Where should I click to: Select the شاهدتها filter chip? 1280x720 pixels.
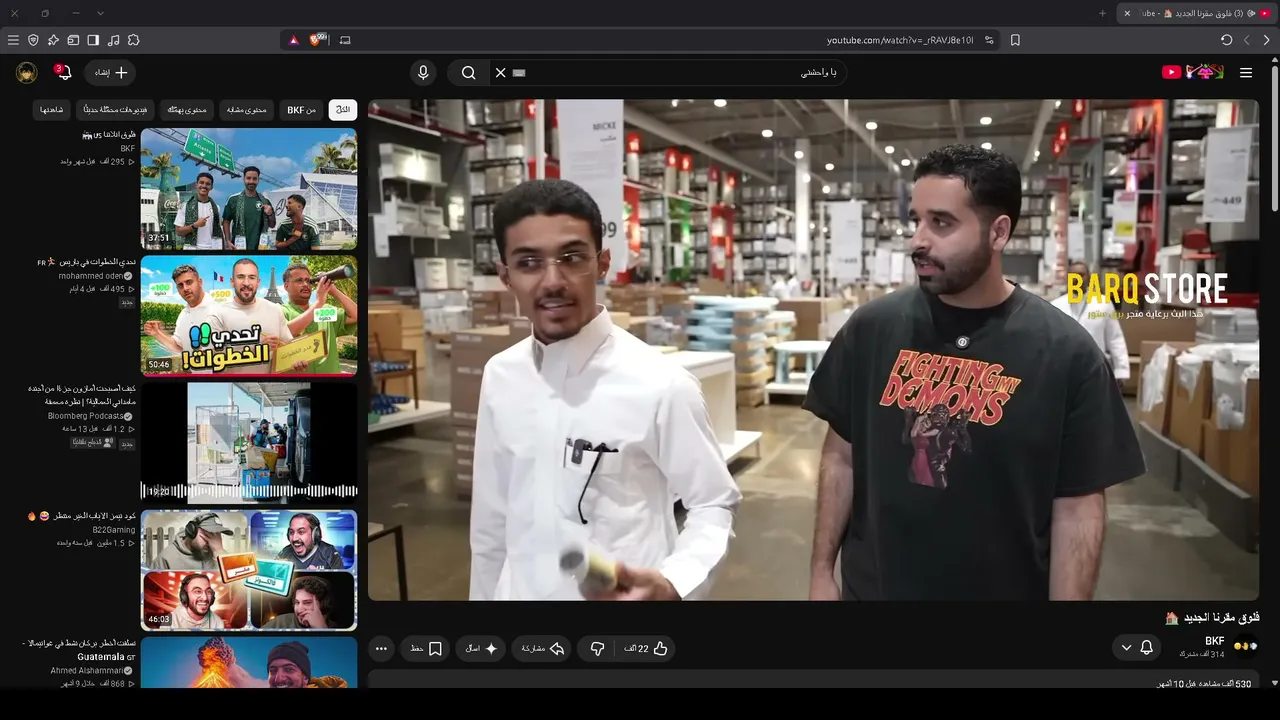pos(52,110)
